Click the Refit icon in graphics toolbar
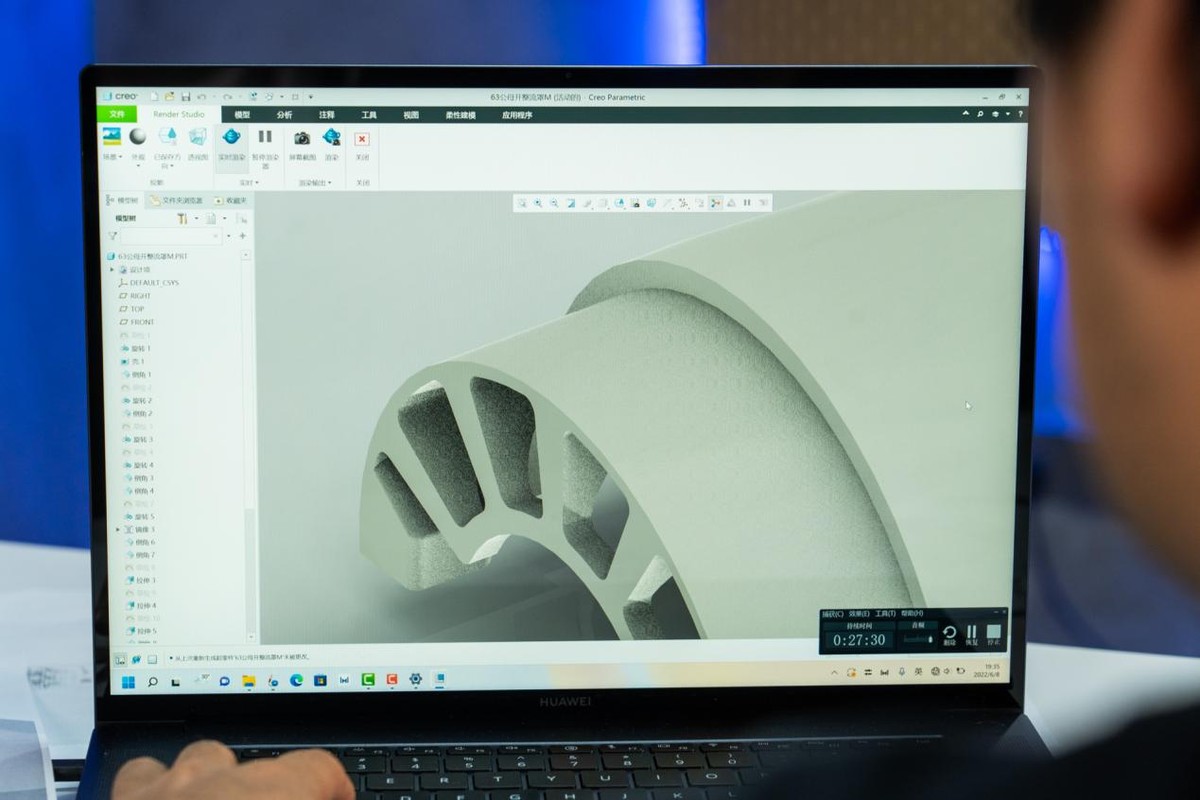The image size is (1200, 800). [521, 203]
